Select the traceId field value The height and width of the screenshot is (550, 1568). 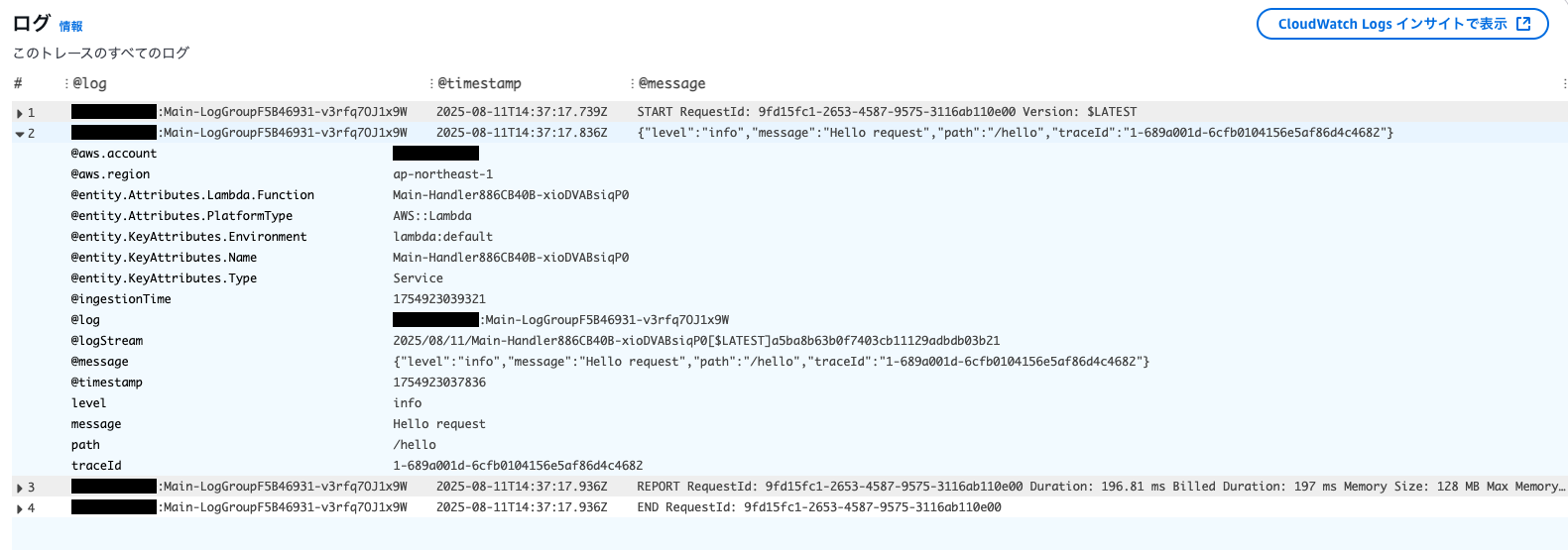[x=518, y=466]
